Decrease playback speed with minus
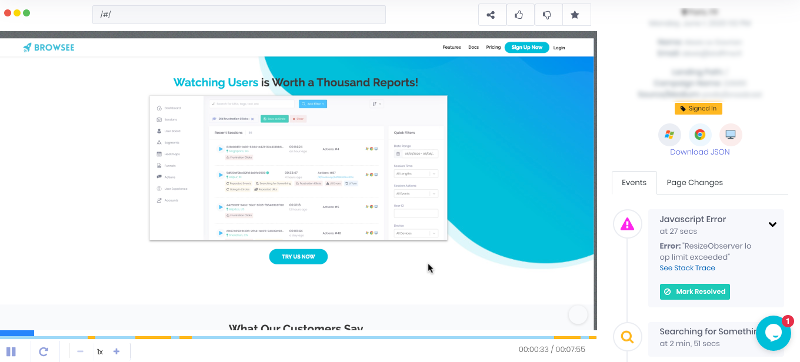800x362 pixels. (80, 351)
